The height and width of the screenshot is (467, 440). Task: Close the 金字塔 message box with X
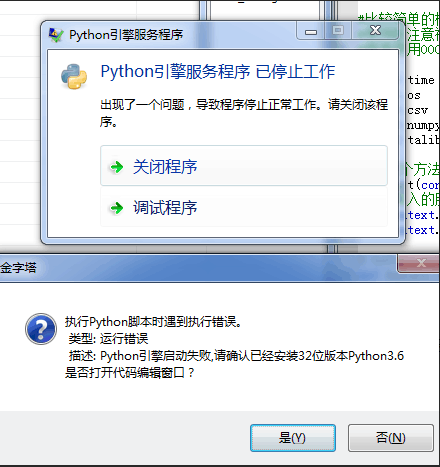coord(420,263)
